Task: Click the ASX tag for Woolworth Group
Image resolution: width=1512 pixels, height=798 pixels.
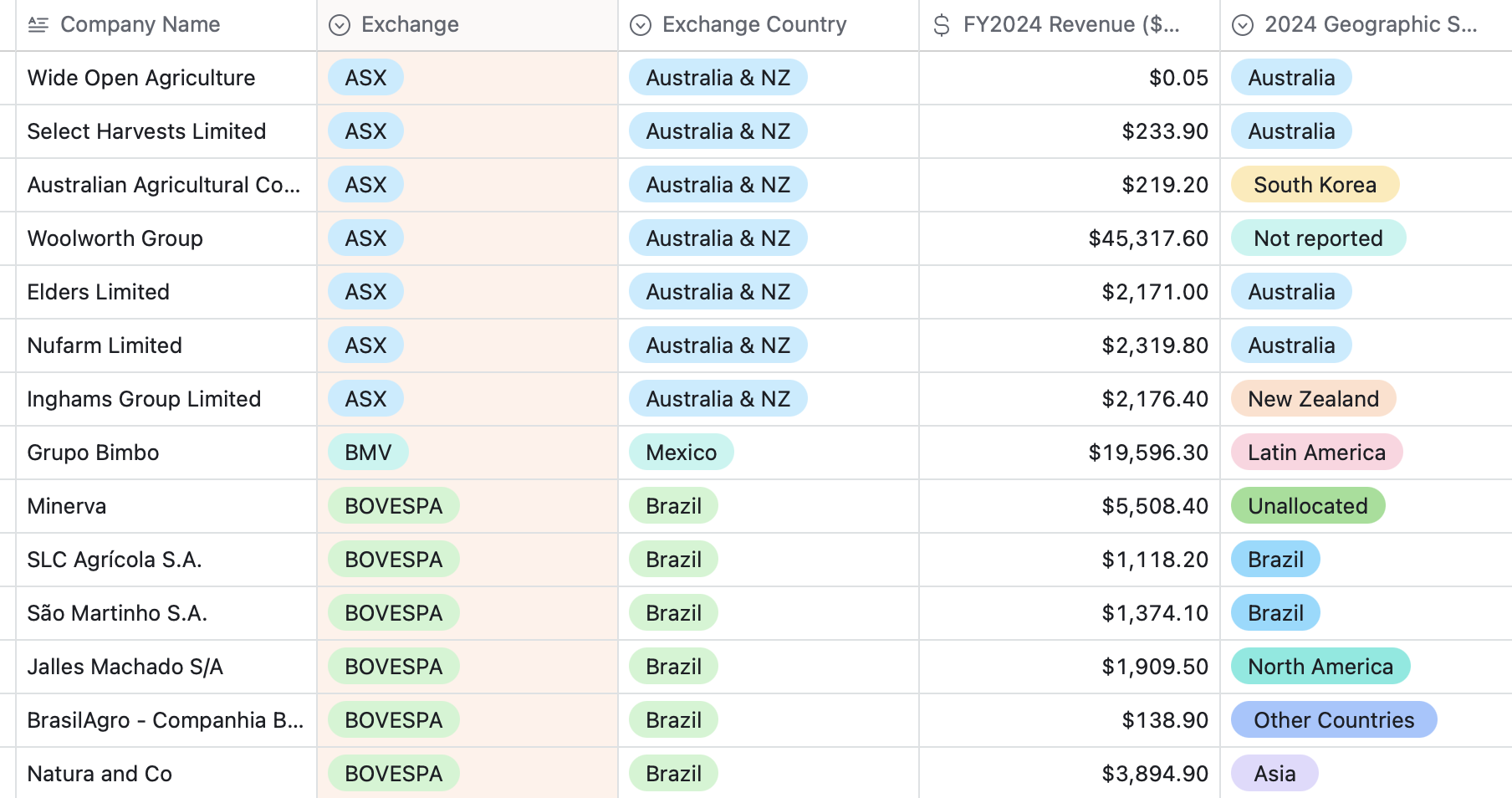Action: tap(365, 238)
